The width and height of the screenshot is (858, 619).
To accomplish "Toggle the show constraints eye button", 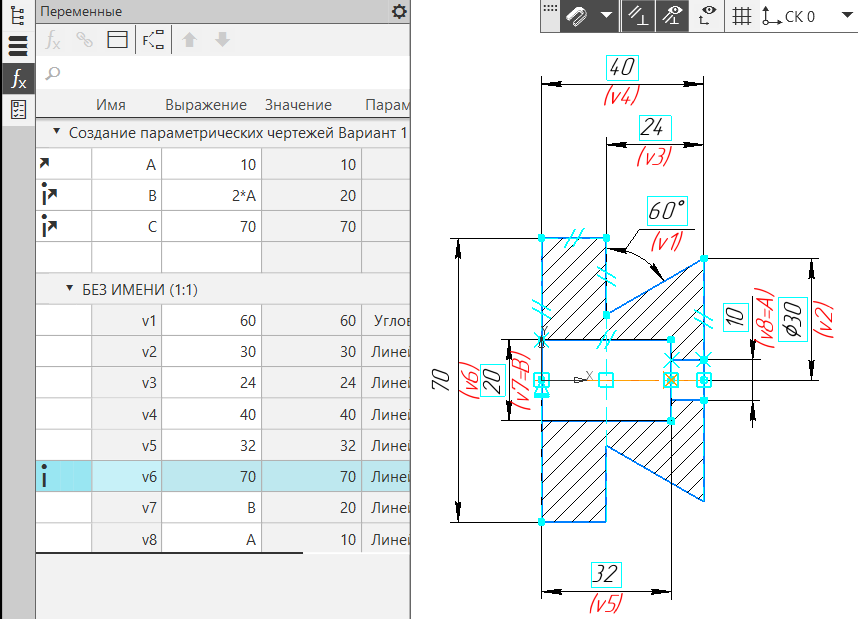I will tap(672, 16).
